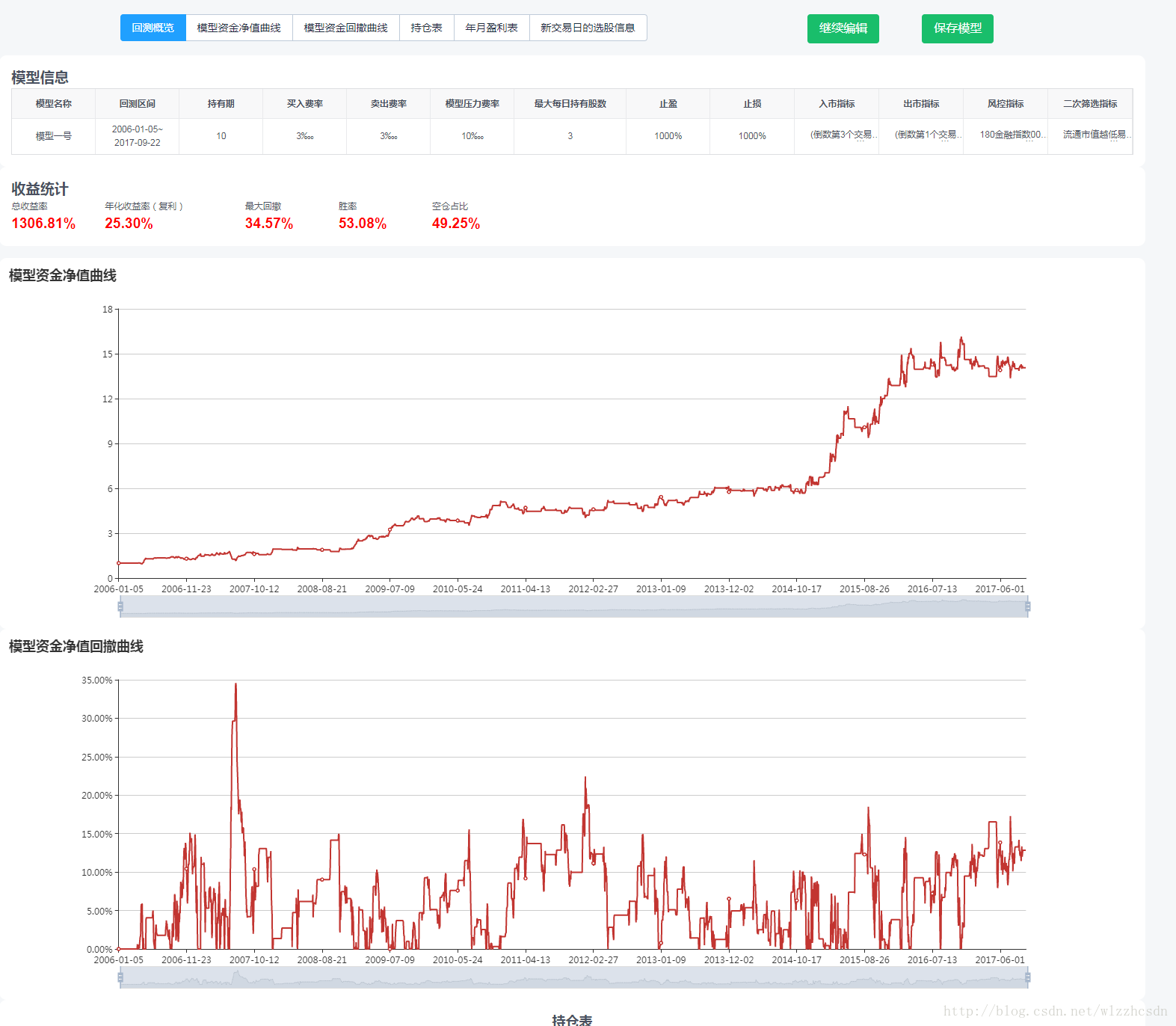This screenshot has width=1176, height=1026.
Task: Click the 卖出费率 column header
Action: click(x=389, y=104)
